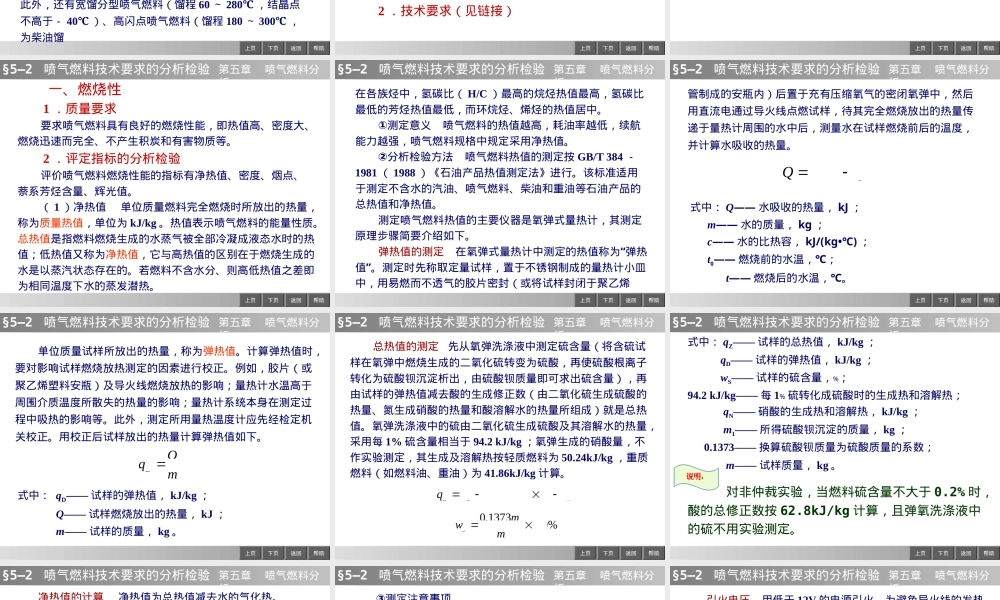This screenshot has height=600, width=1000.
Task: Click the red label 弹热值的测定
Action: click(x=411, y=251)
